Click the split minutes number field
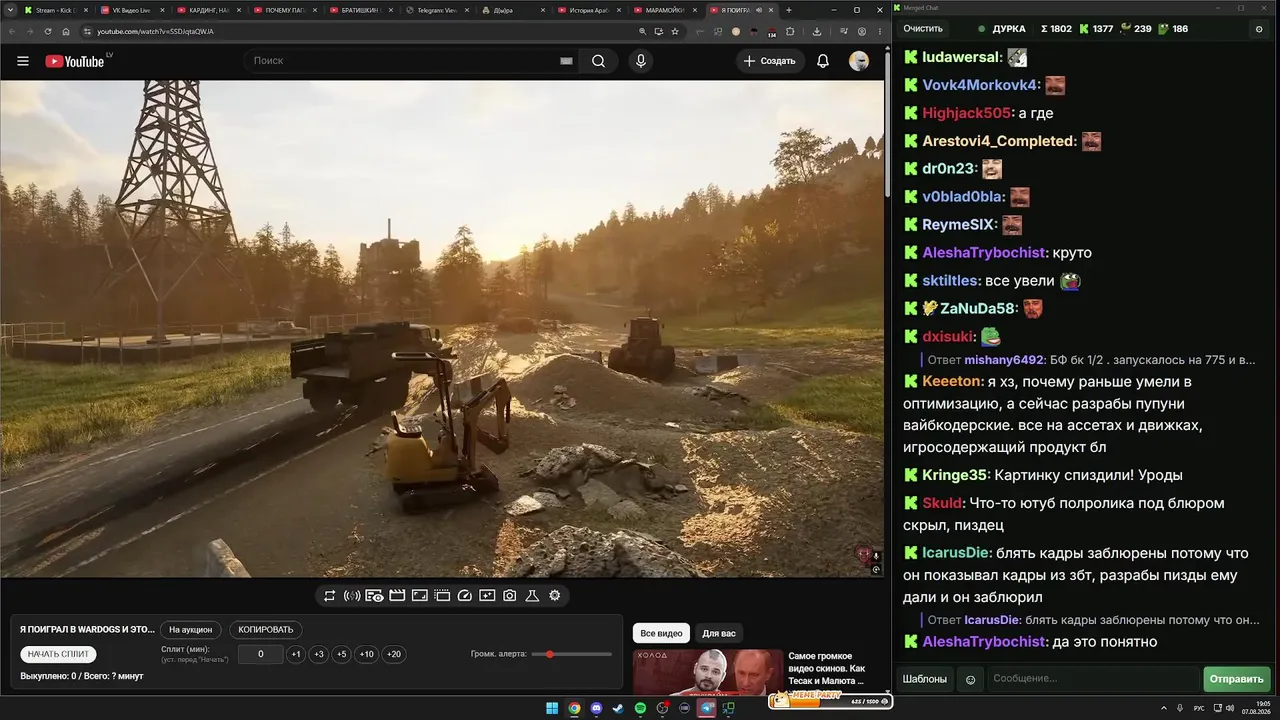Screen dimensions: 1280x720 [261, 654]
